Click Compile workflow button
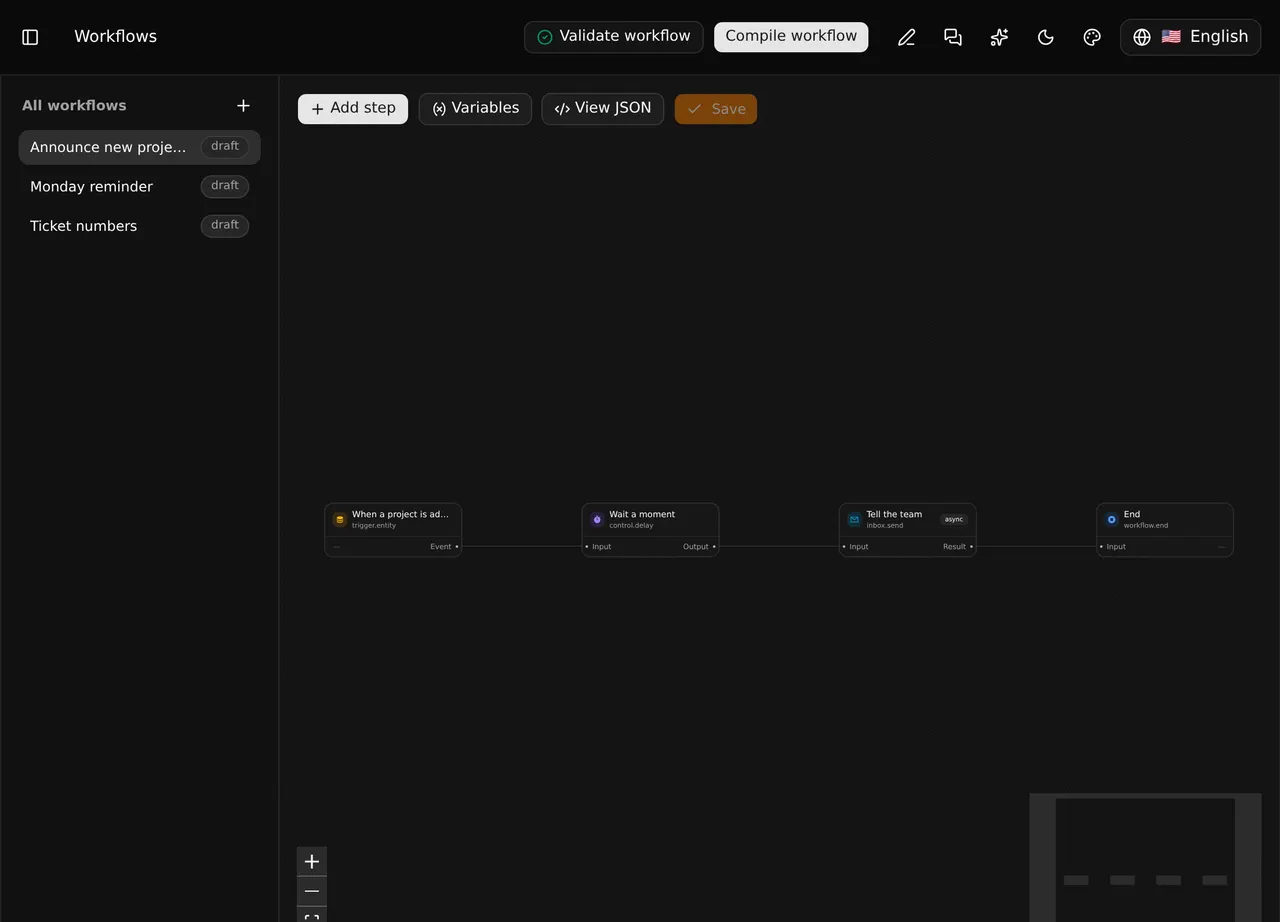The width and height of the screenshot is (1280, 922). click(x=791, y=37)
